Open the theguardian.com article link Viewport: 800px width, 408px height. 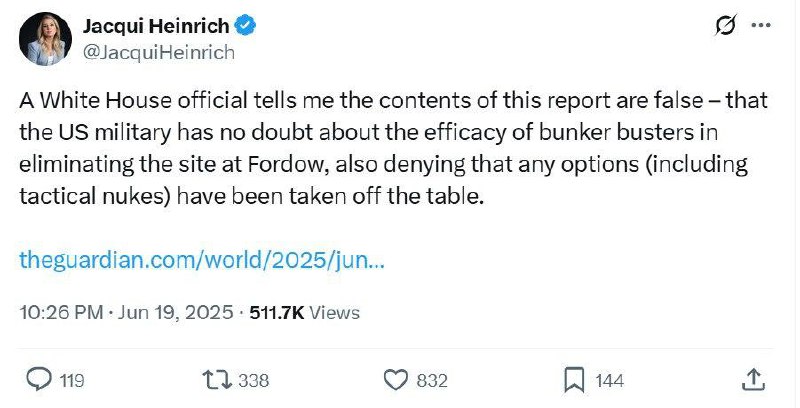(x=203, y=260)
